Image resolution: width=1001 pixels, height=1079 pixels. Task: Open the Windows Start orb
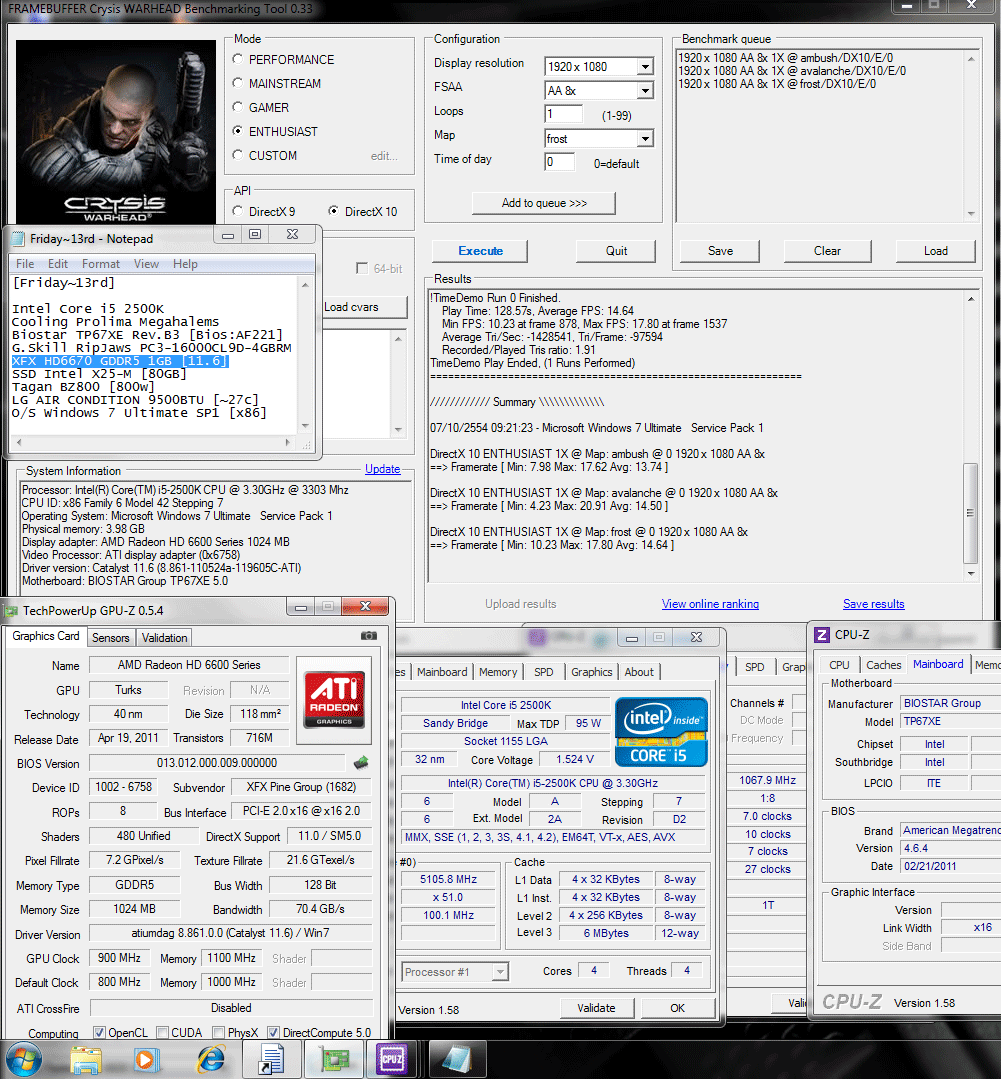(x=22, y=1059)
